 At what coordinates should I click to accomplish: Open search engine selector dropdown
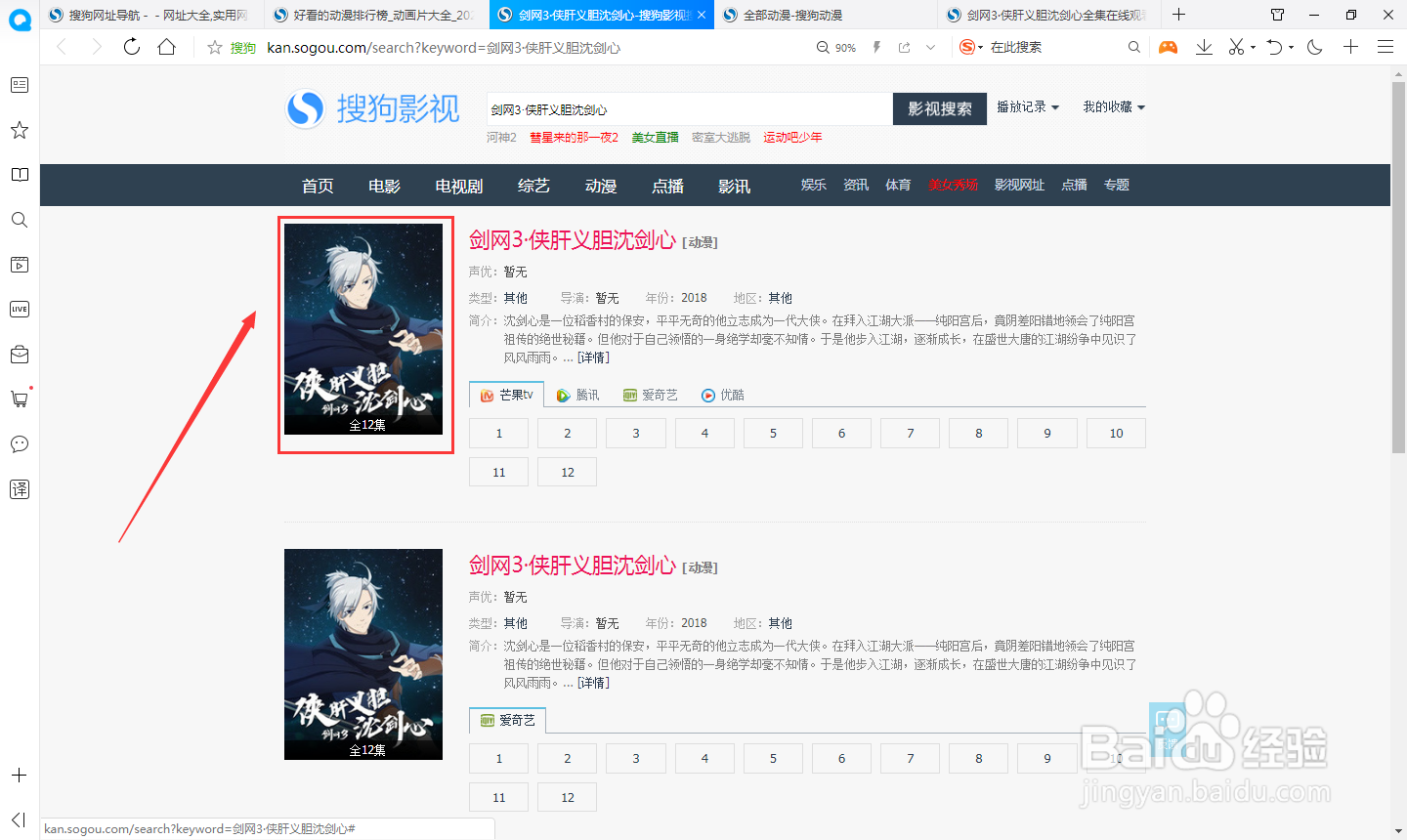pyautogui.click(x=971, y=47)
